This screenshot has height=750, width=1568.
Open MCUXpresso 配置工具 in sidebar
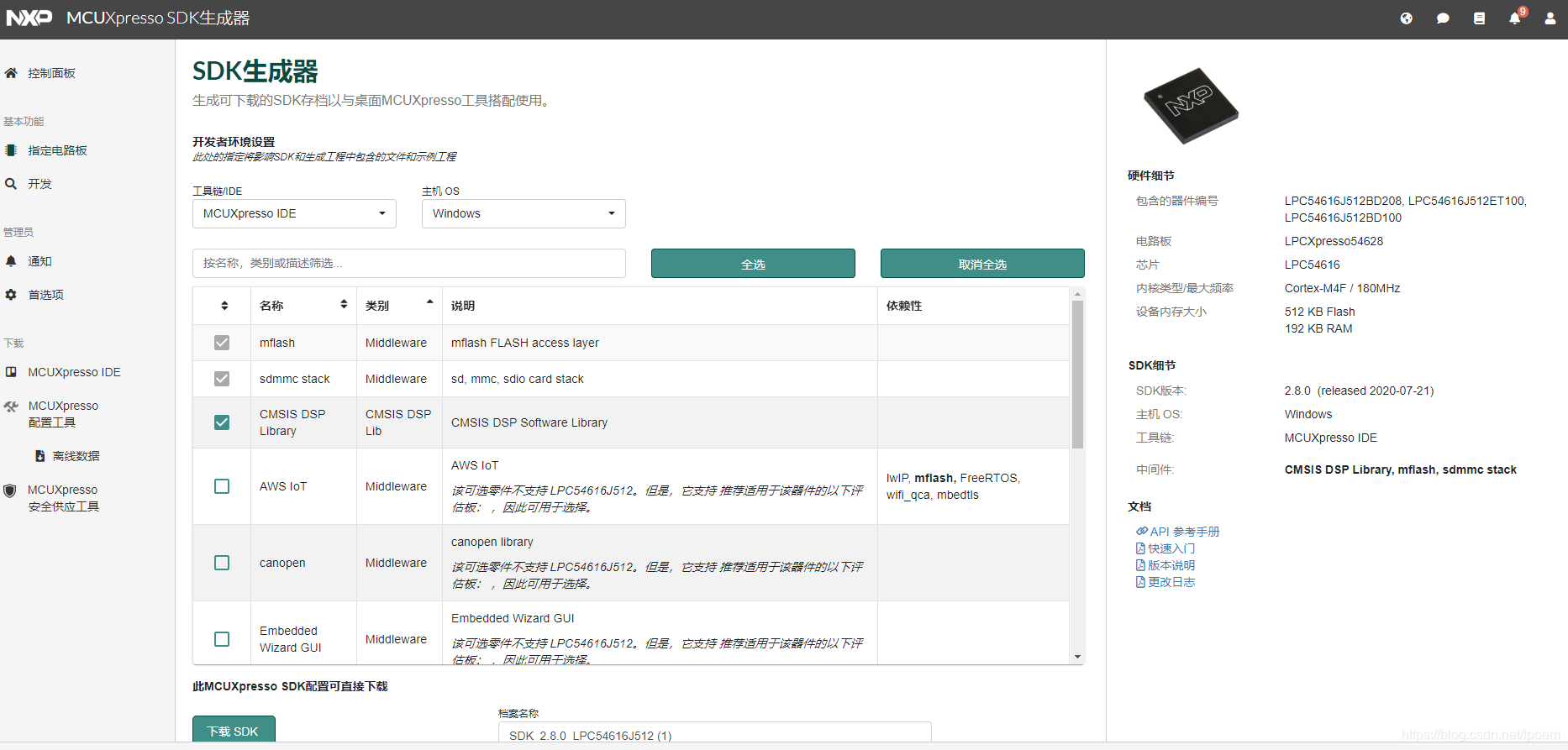[63, 414]
